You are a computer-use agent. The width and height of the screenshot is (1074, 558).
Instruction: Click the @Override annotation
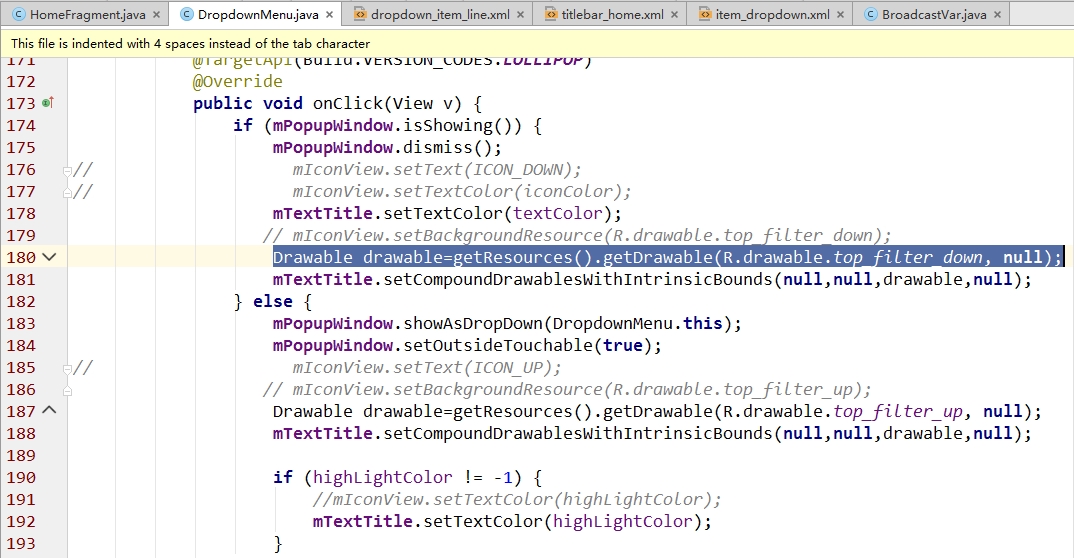(237, 81)
